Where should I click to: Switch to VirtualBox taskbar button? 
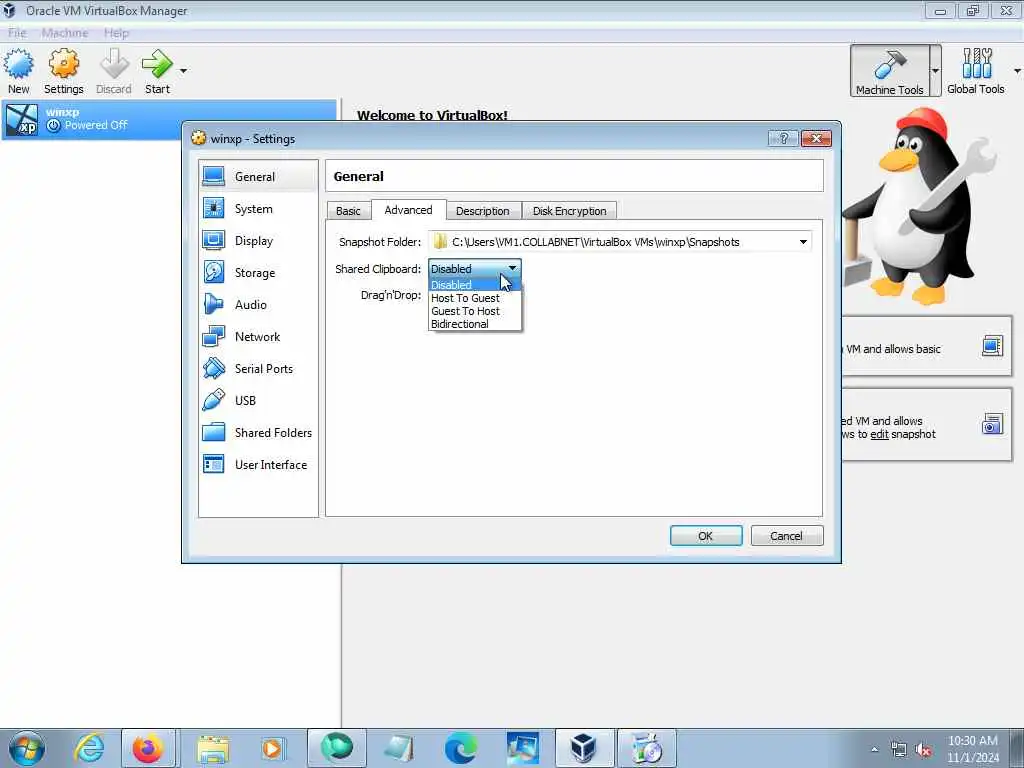click(x=583, y=748)
